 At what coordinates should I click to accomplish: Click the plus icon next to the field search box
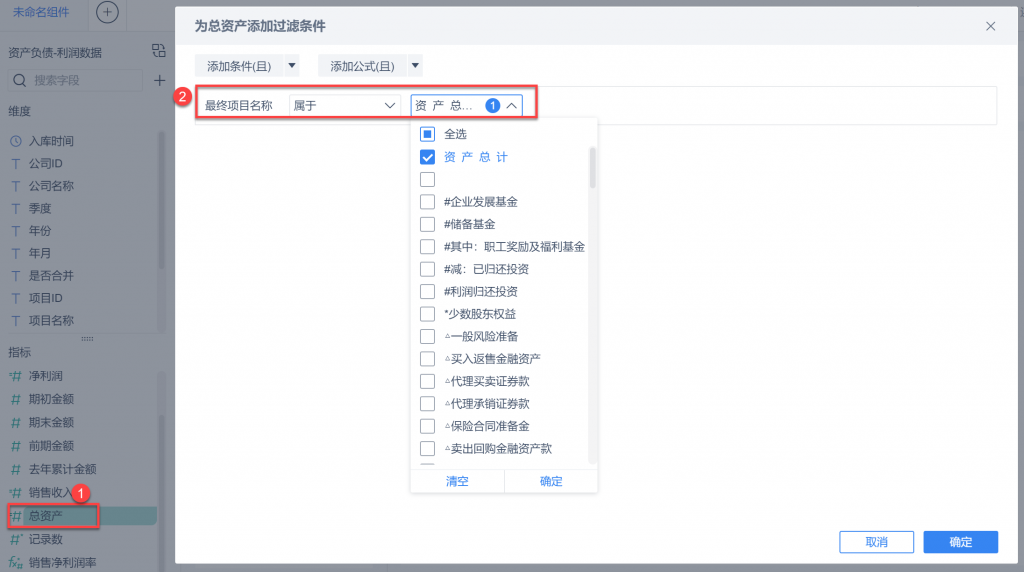[159, 80]
